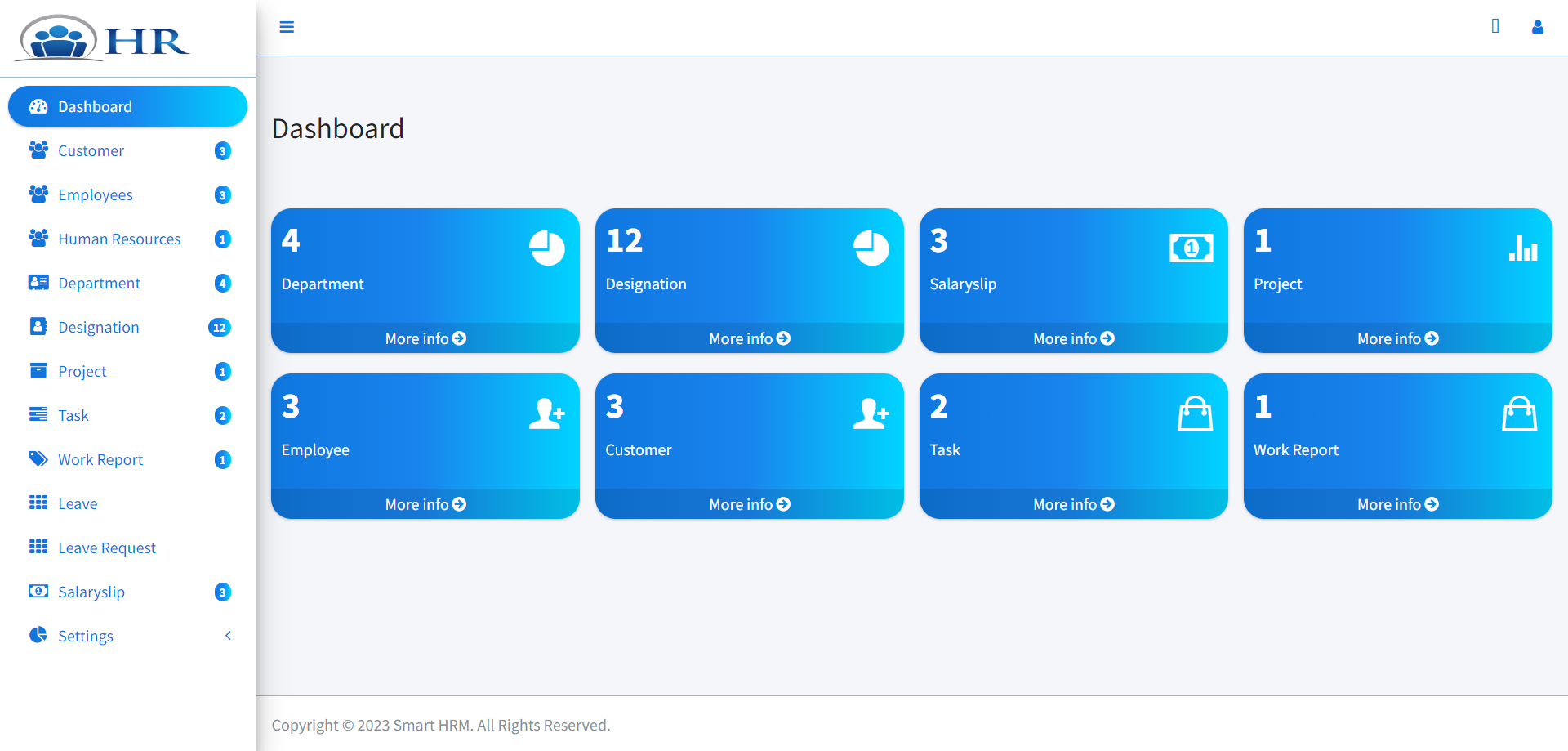Click More info on Work Report card
The width and height of the screenshot is (1568, 751).
click(1397, 504)
